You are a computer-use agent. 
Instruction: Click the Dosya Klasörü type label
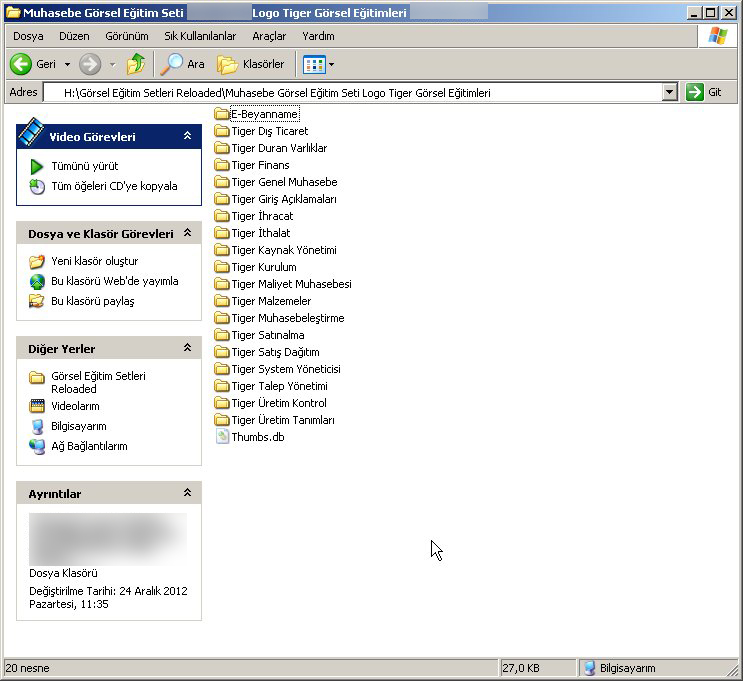(x=63, y=573)
